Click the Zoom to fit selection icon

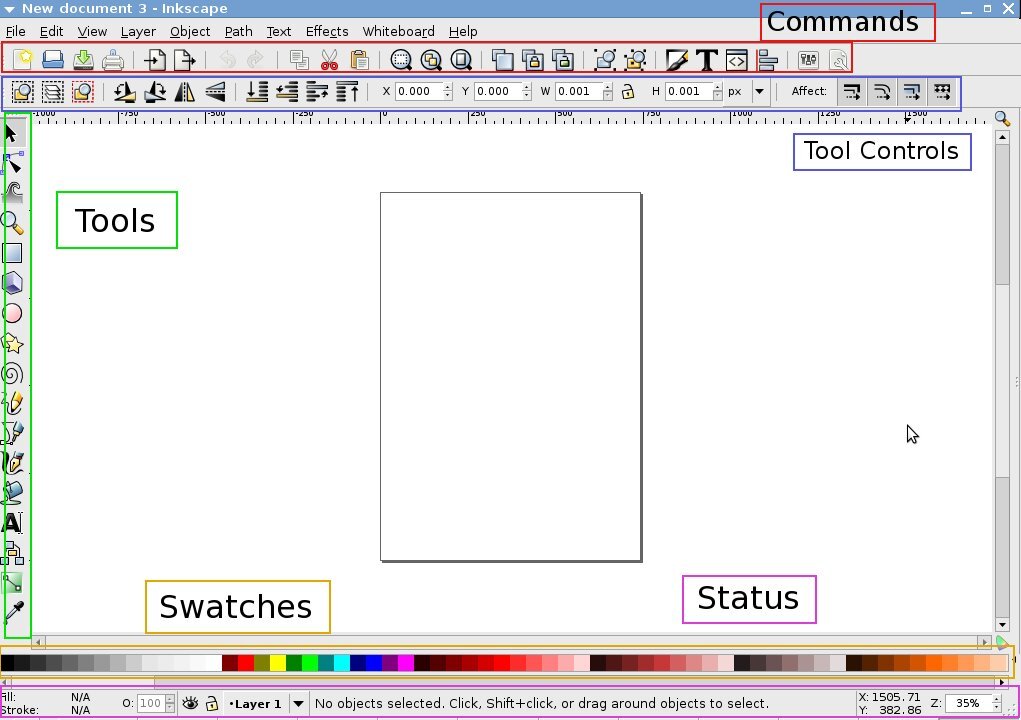tap(401, 60)
